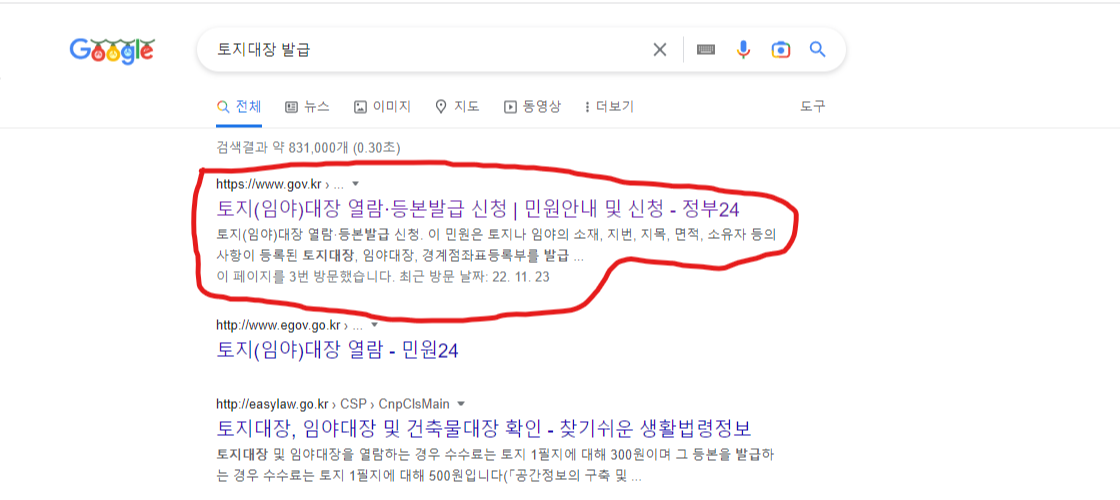This screenshot has width=1120, height=500.
Task: Open the on-screen keyboard input tool
Action: 706,49
